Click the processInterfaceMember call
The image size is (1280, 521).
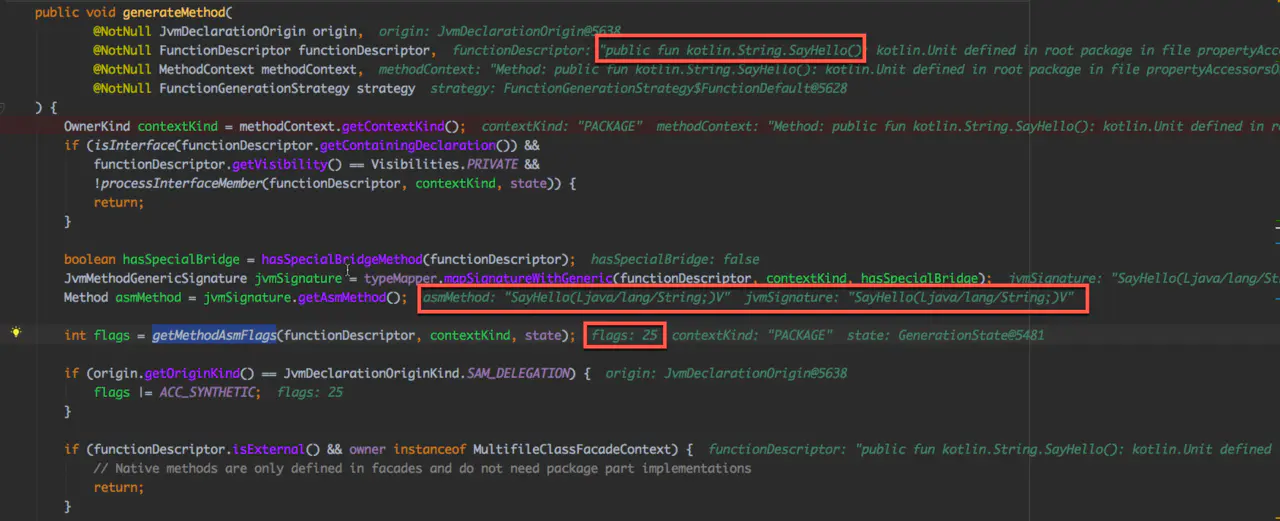coord(180,183)
